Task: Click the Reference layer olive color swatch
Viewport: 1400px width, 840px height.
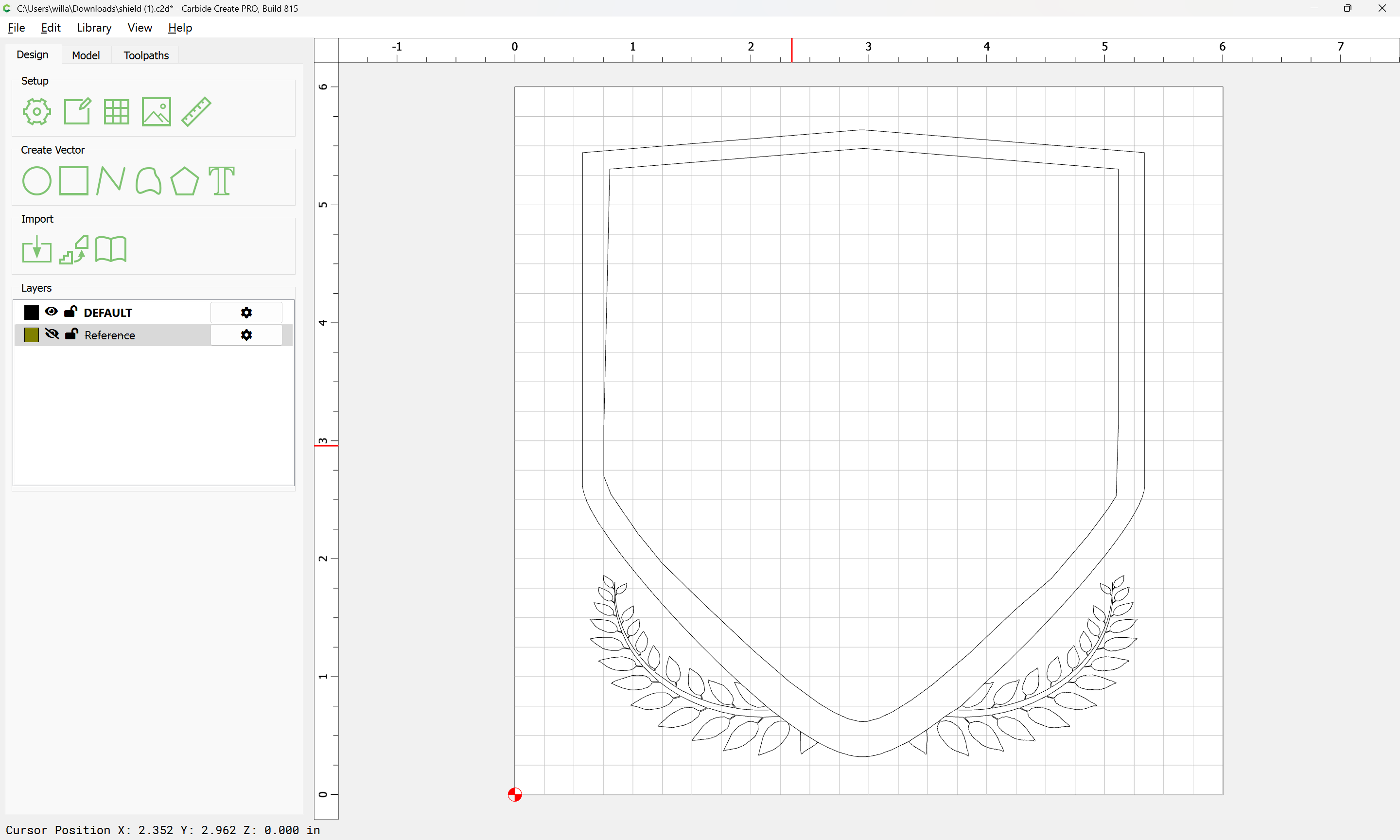Action: (x=32, y=335)
